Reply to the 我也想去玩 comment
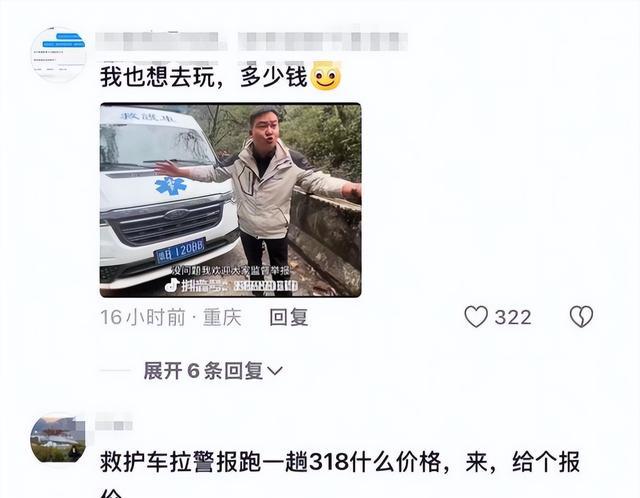 (x=289, y=317)
